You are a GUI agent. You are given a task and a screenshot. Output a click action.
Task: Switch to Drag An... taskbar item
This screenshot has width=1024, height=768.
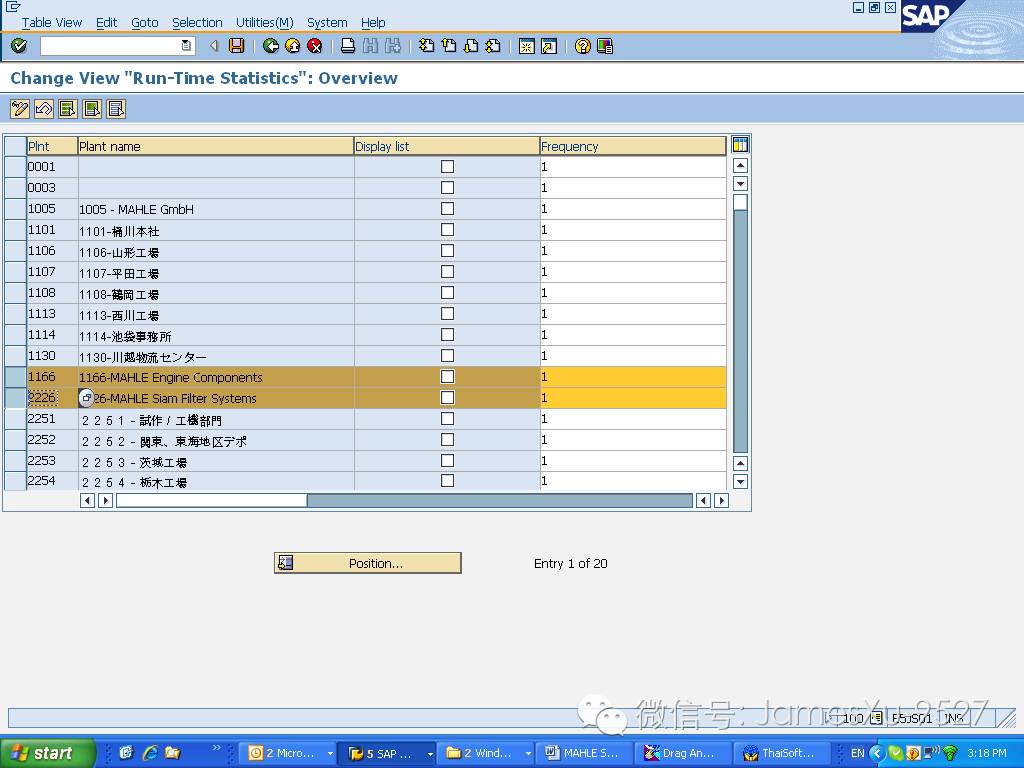682,754
